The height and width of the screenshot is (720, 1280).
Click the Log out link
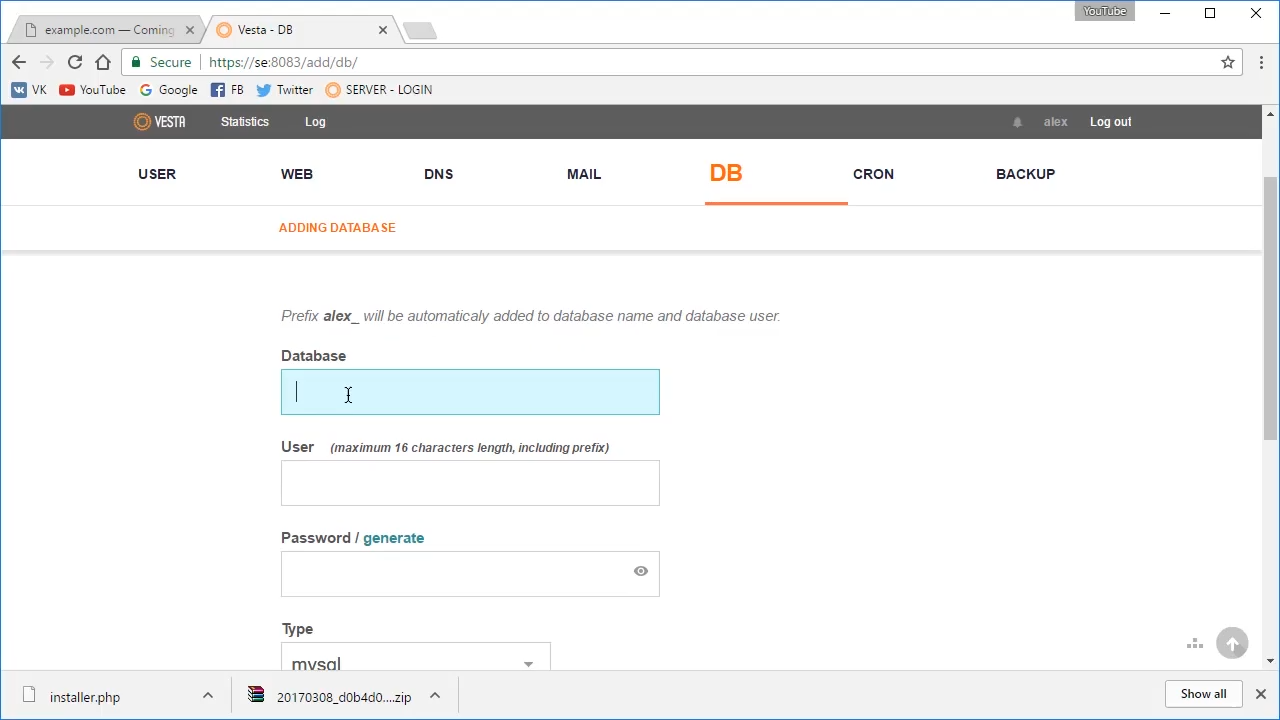[x=1110, y=122]
